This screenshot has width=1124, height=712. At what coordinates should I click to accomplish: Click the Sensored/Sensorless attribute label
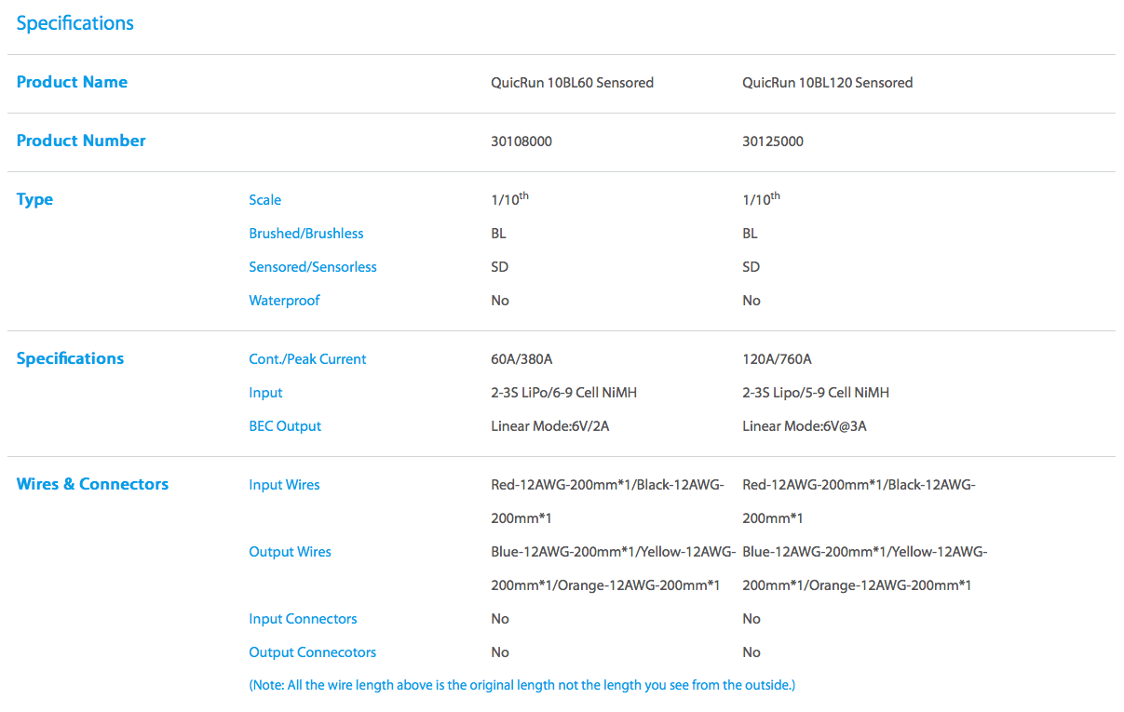[313, 267]
